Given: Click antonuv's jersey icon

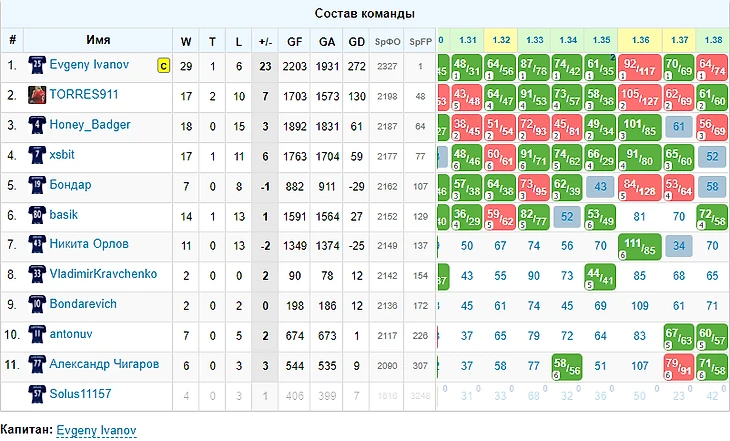Looking at the screenshot, I should tap(38, 335).
